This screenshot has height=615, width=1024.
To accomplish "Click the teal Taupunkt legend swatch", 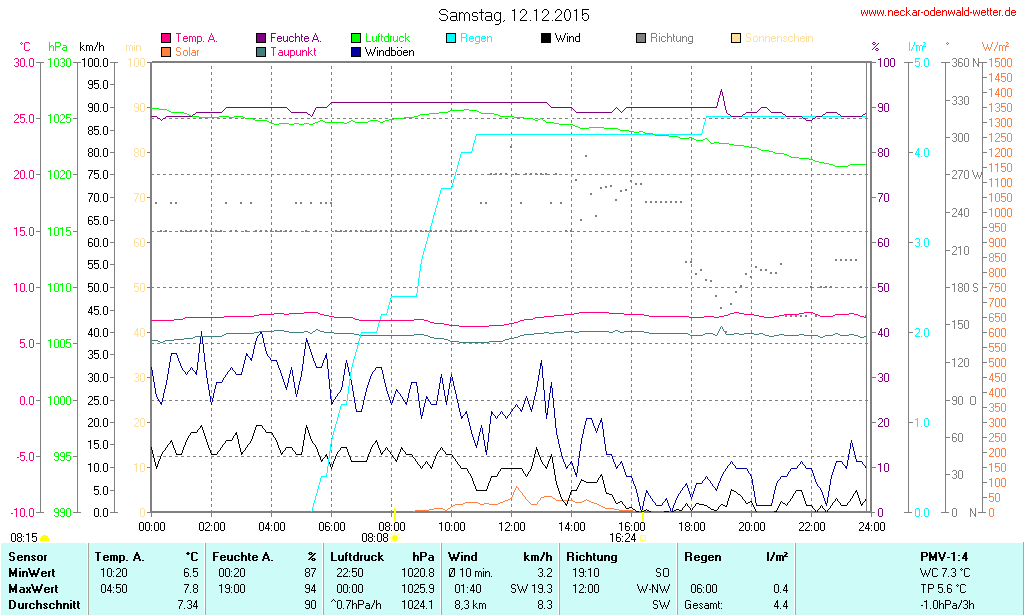I will point(261,52).
